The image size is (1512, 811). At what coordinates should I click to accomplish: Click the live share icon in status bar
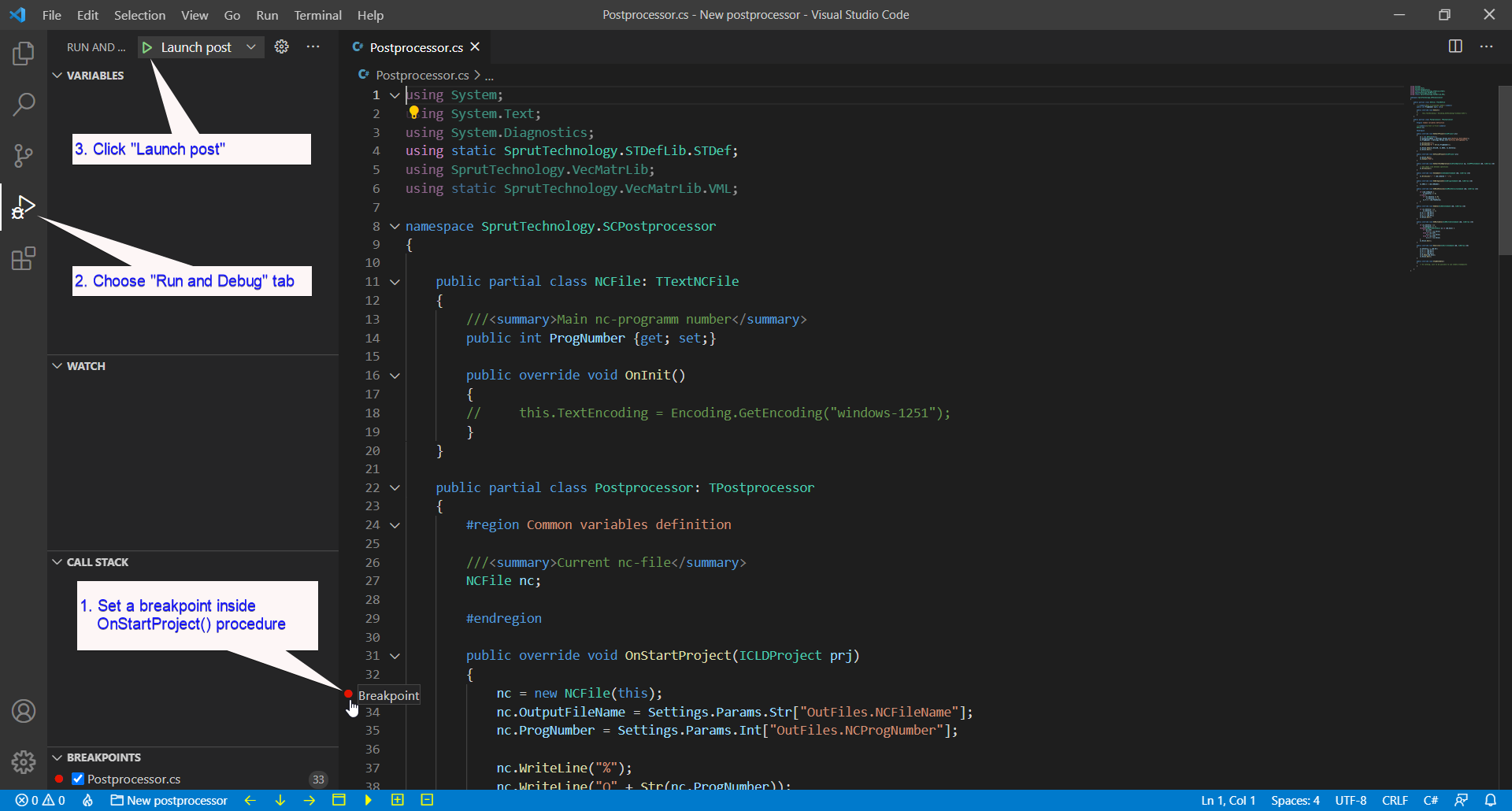(1459, 800)
